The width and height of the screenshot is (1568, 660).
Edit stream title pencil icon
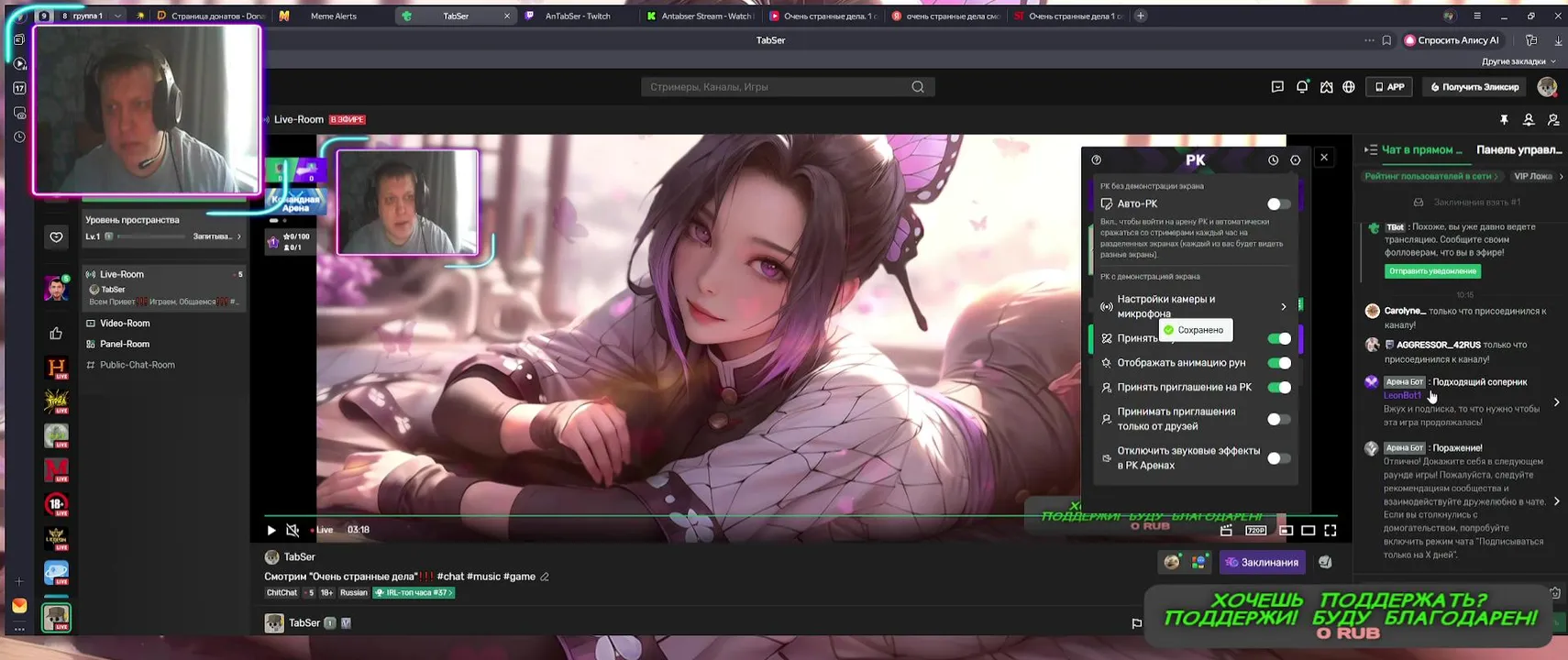point(545,577)
